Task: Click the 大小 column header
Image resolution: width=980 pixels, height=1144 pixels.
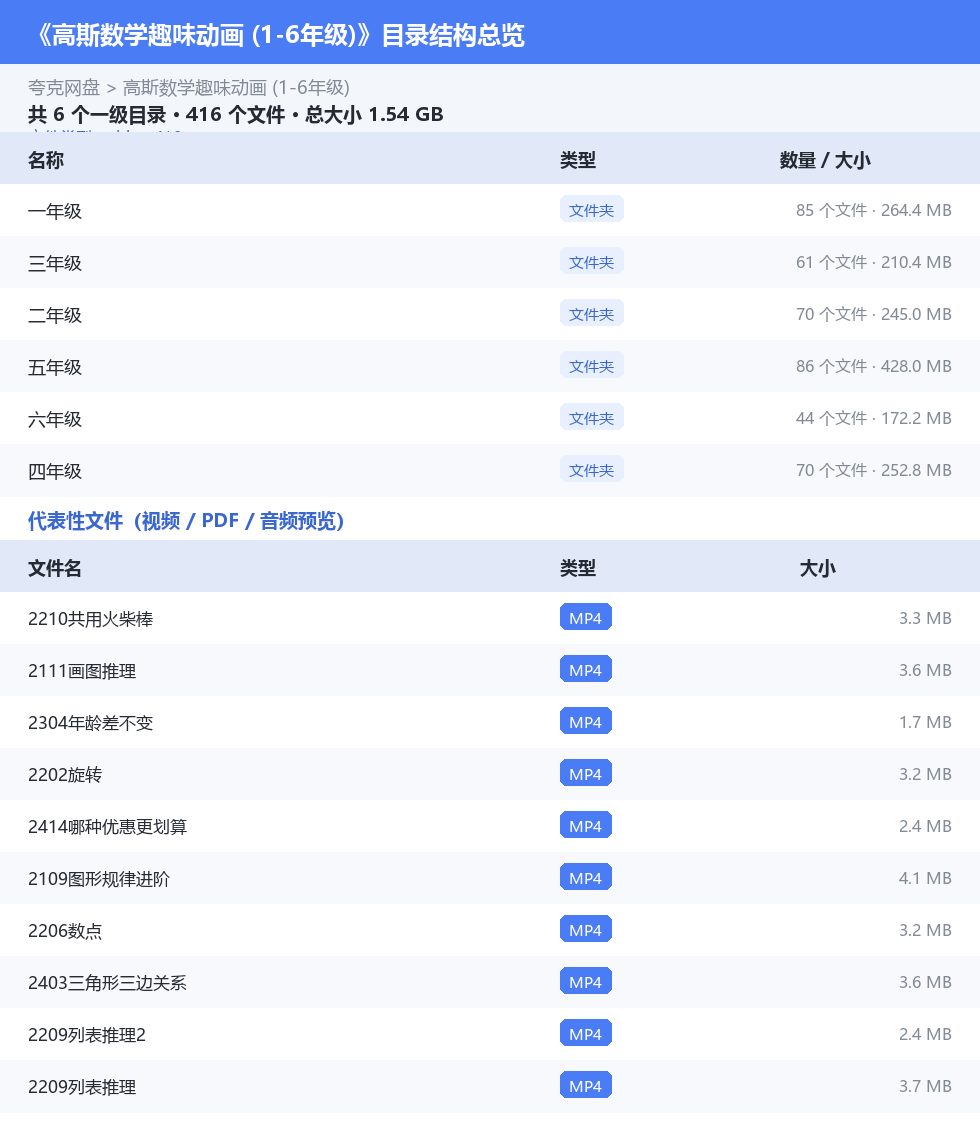Action: point(817,568)
